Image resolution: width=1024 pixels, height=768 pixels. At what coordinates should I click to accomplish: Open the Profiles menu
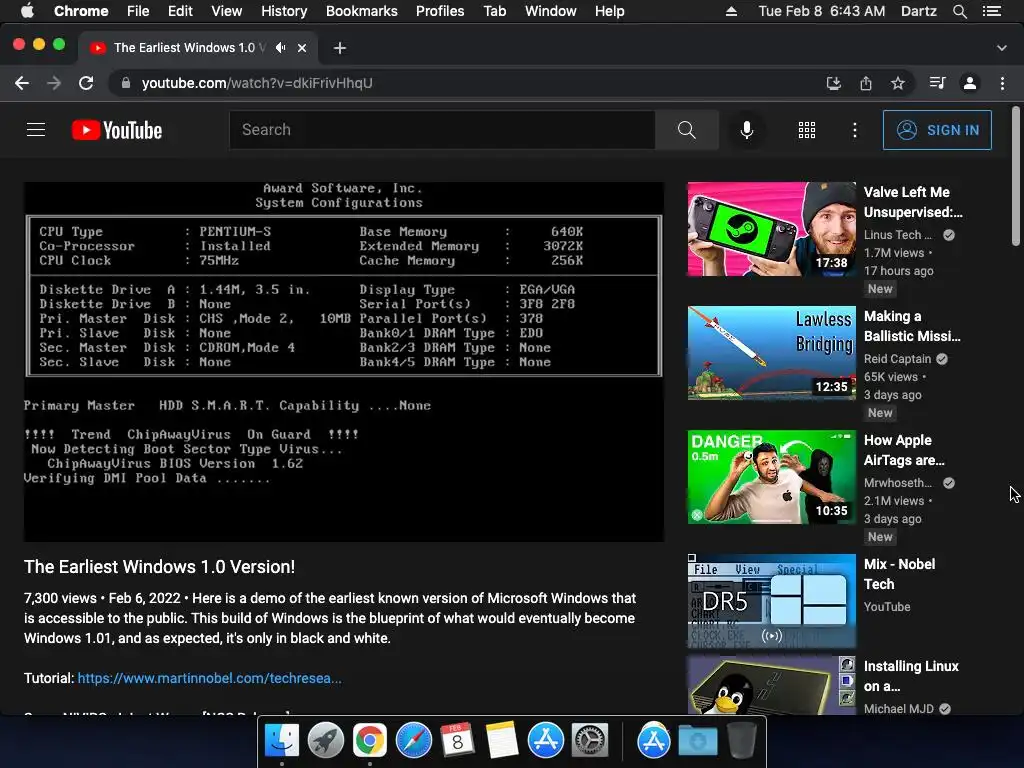pyautogui.click(x=440, y=11)
